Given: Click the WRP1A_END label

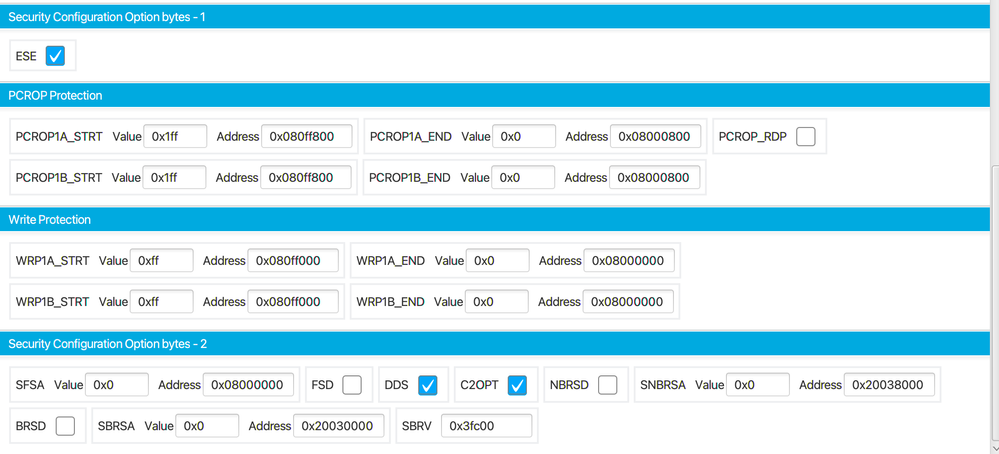Looking at the screenshot, I should click(391, 260).
